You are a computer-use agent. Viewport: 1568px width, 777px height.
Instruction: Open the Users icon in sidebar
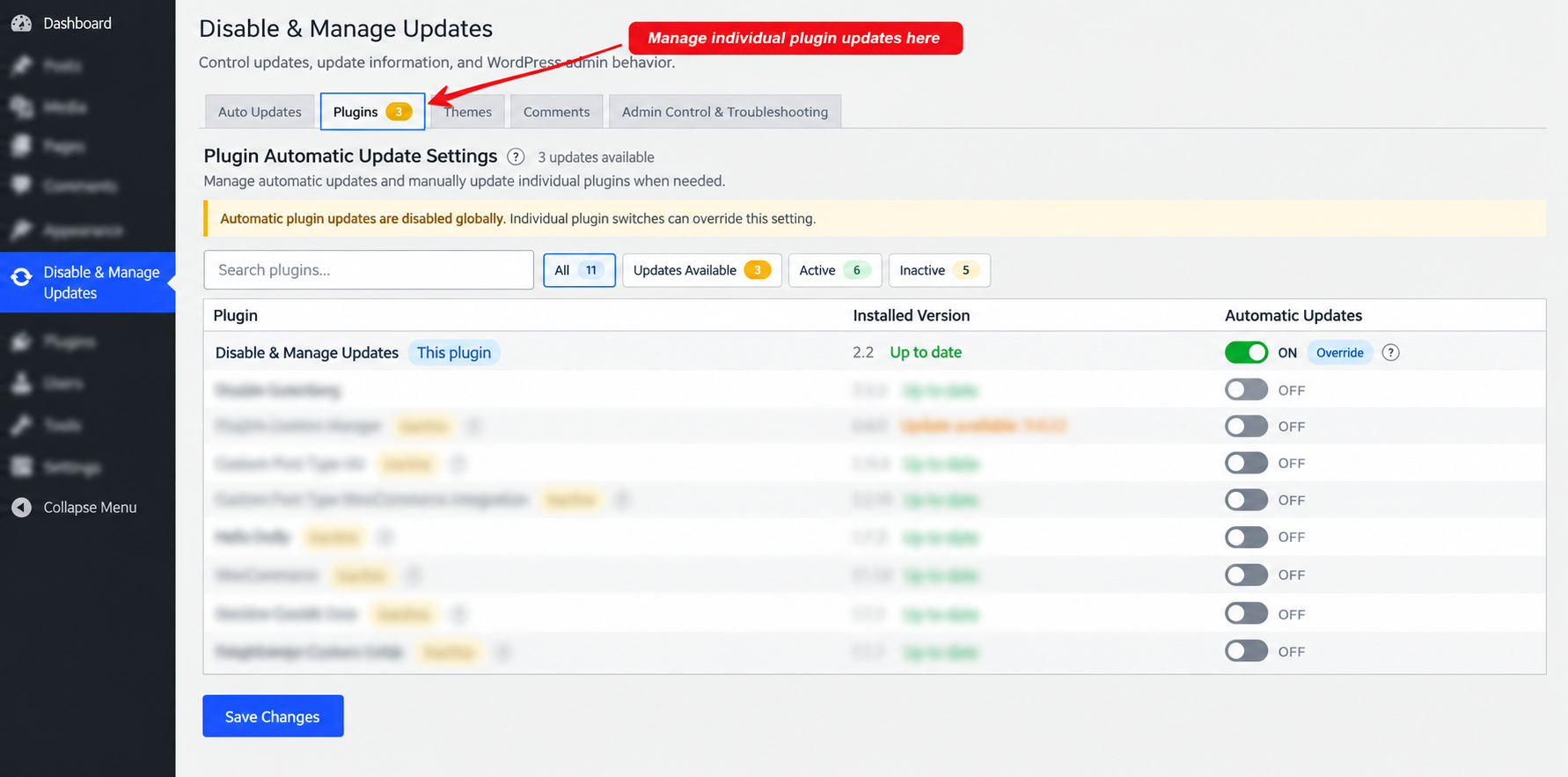[x=21, y=384]
